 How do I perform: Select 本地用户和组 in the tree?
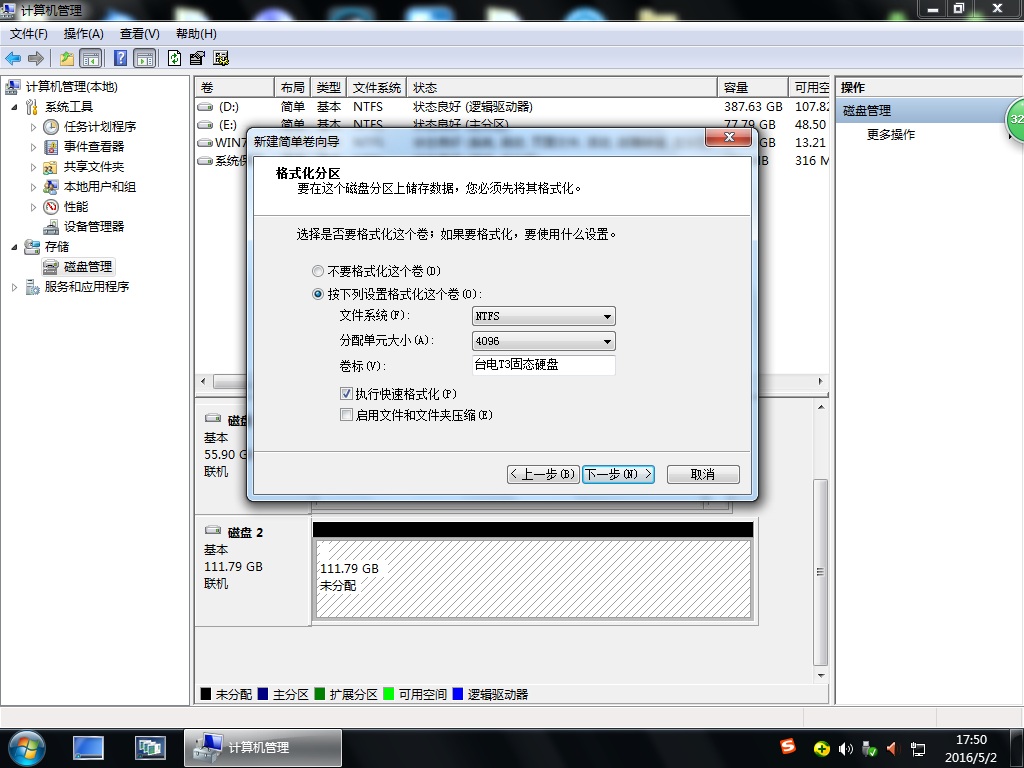(x=100, y=187)
